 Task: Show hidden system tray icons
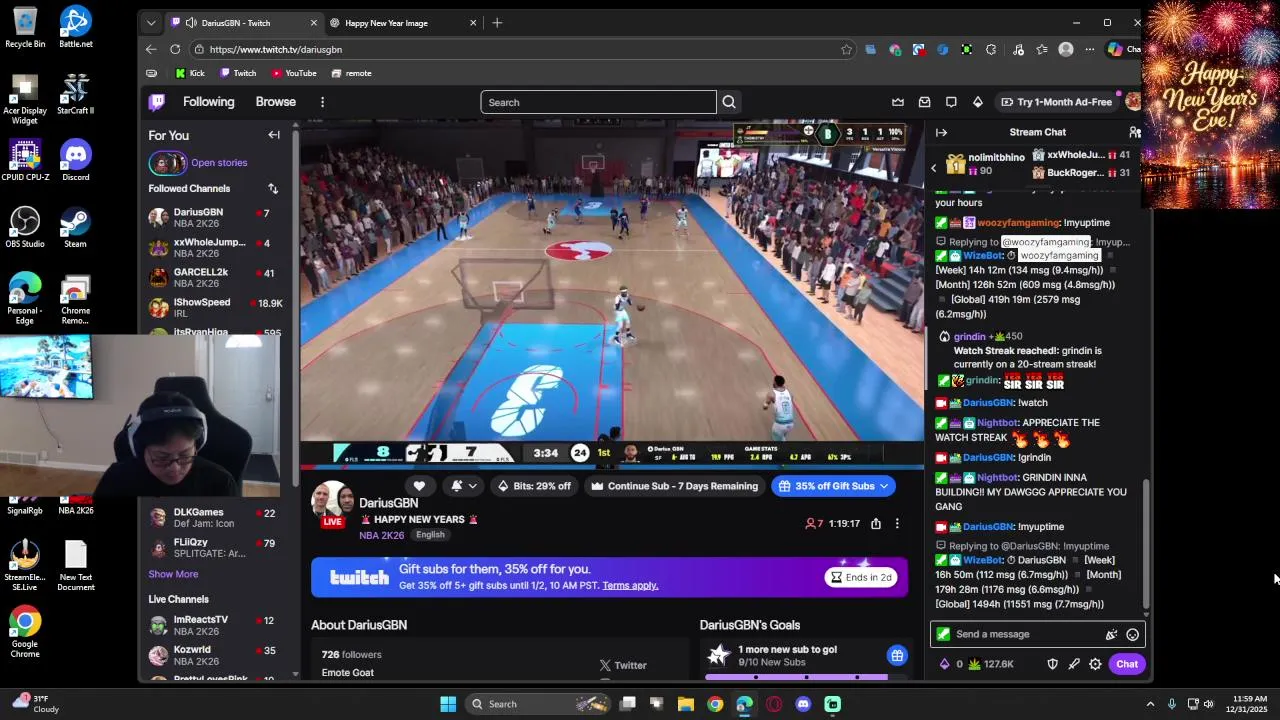1150,704
